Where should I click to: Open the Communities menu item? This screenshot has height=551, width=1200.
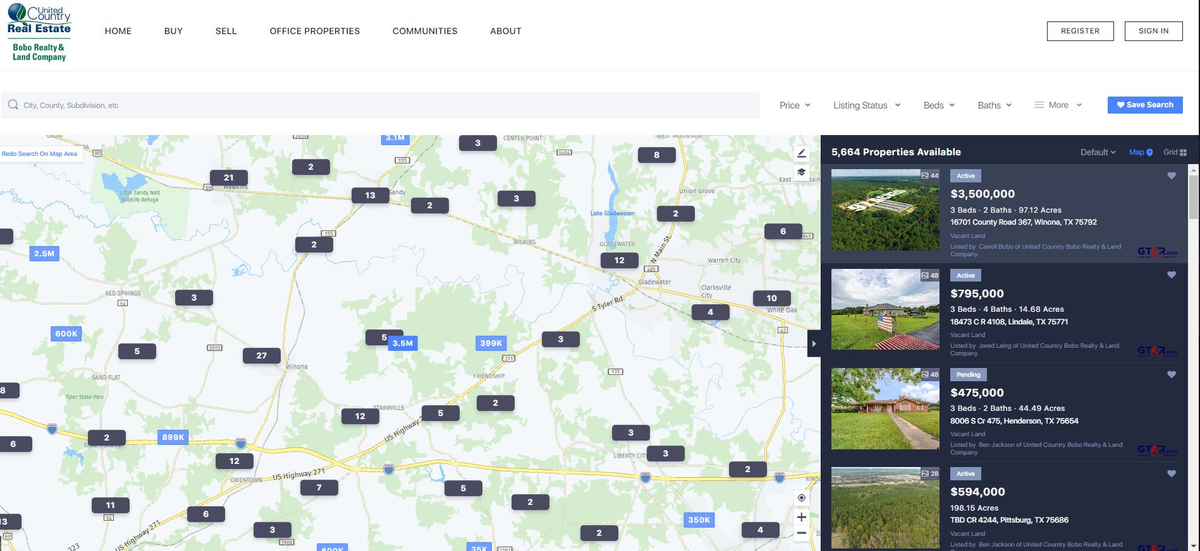pos(425,31)
